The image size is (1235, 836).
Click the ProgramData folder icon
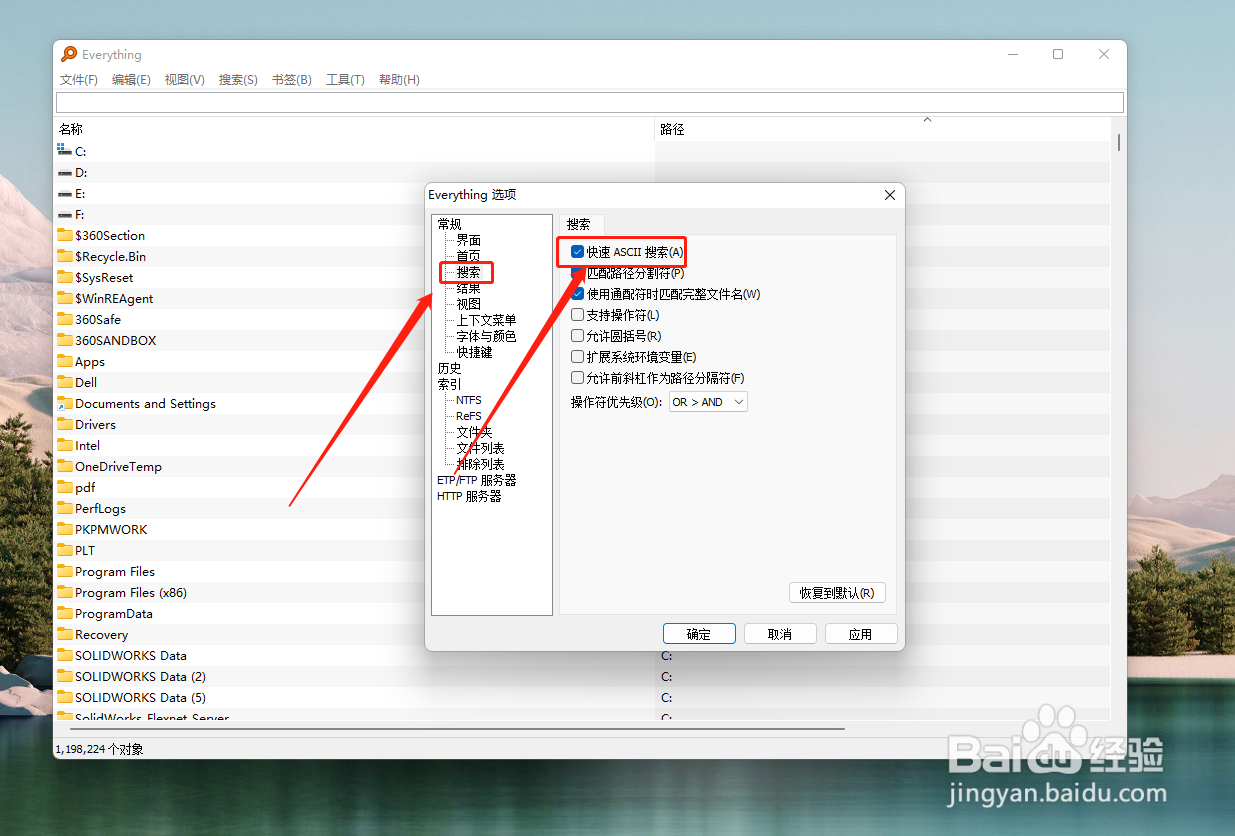coord(65,613)
